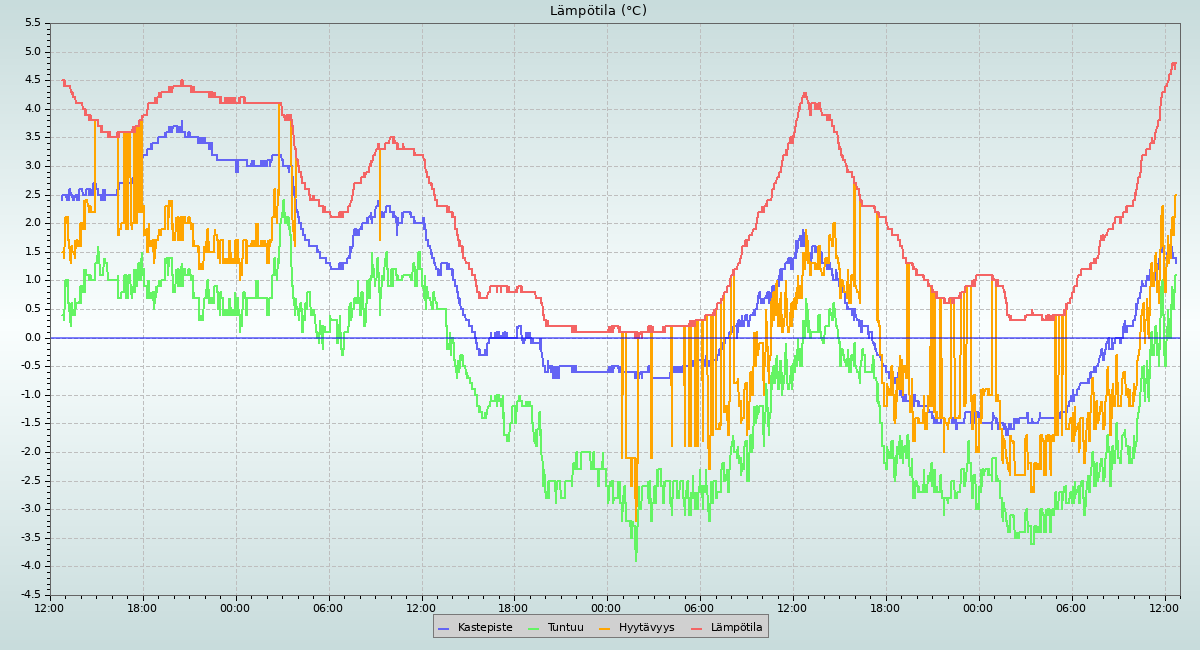
Task: Click the Tuntuu legend label
Action: pyautogui.click(x=565, y=627)
